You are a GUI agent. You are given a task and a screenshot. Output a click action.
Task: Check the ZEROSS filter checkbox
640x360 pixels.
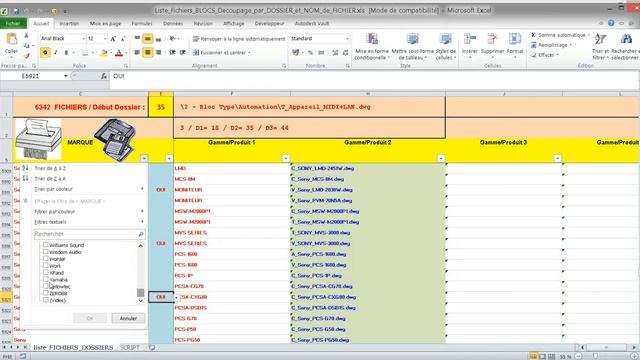[x=46, y=293]
